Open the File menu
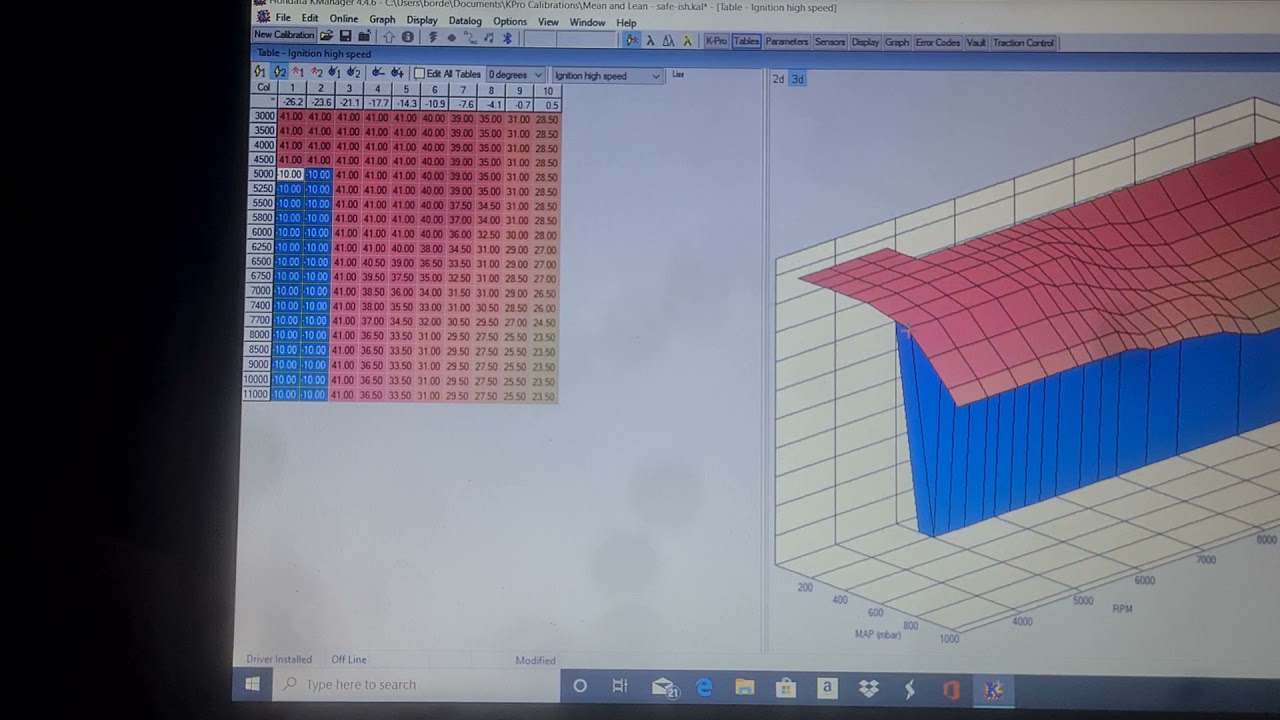 click(x=283, y=19)
